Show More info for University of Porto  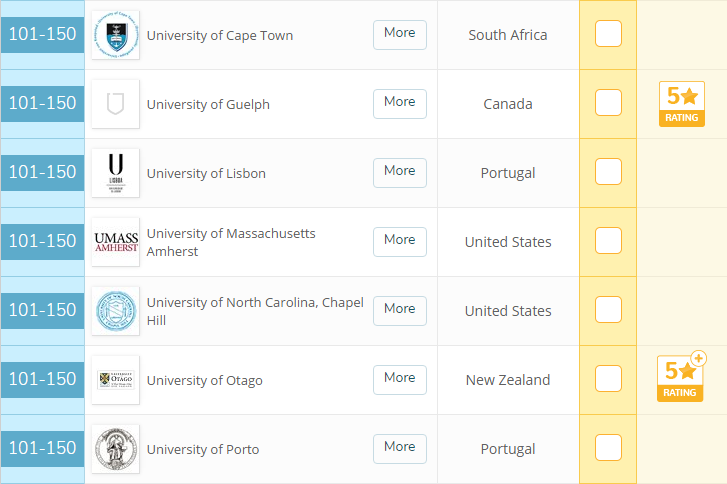pyautogui.click(x=399, y=448)
